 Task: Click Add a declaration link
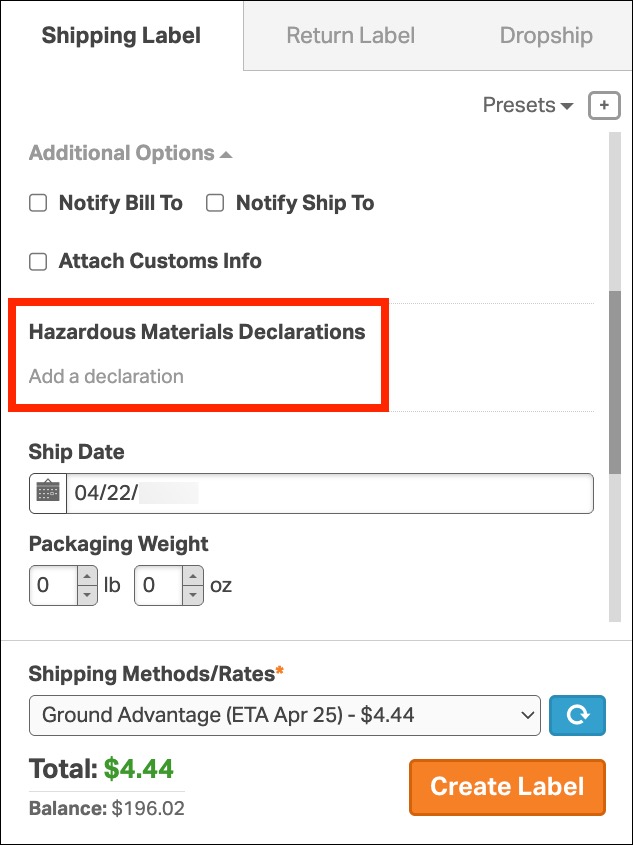106,376
